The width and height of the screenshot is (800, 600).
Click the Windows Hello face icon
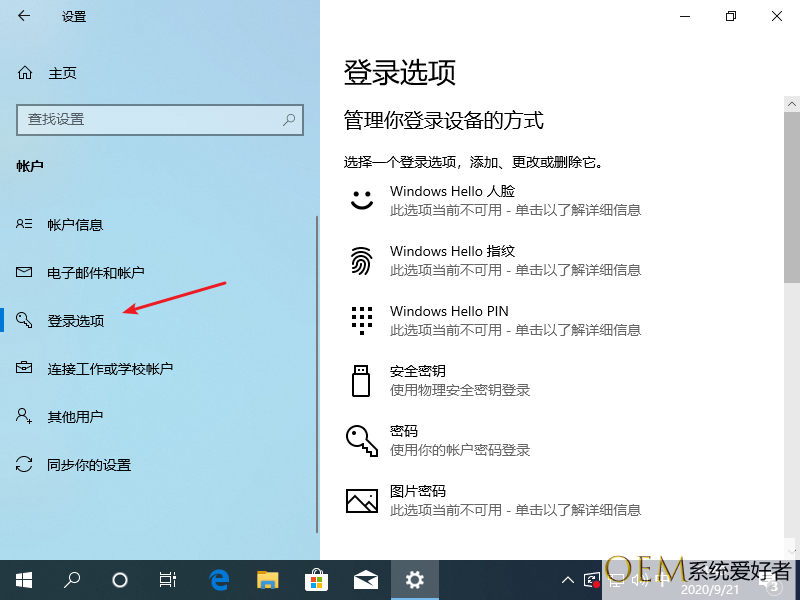coord(361,200)
